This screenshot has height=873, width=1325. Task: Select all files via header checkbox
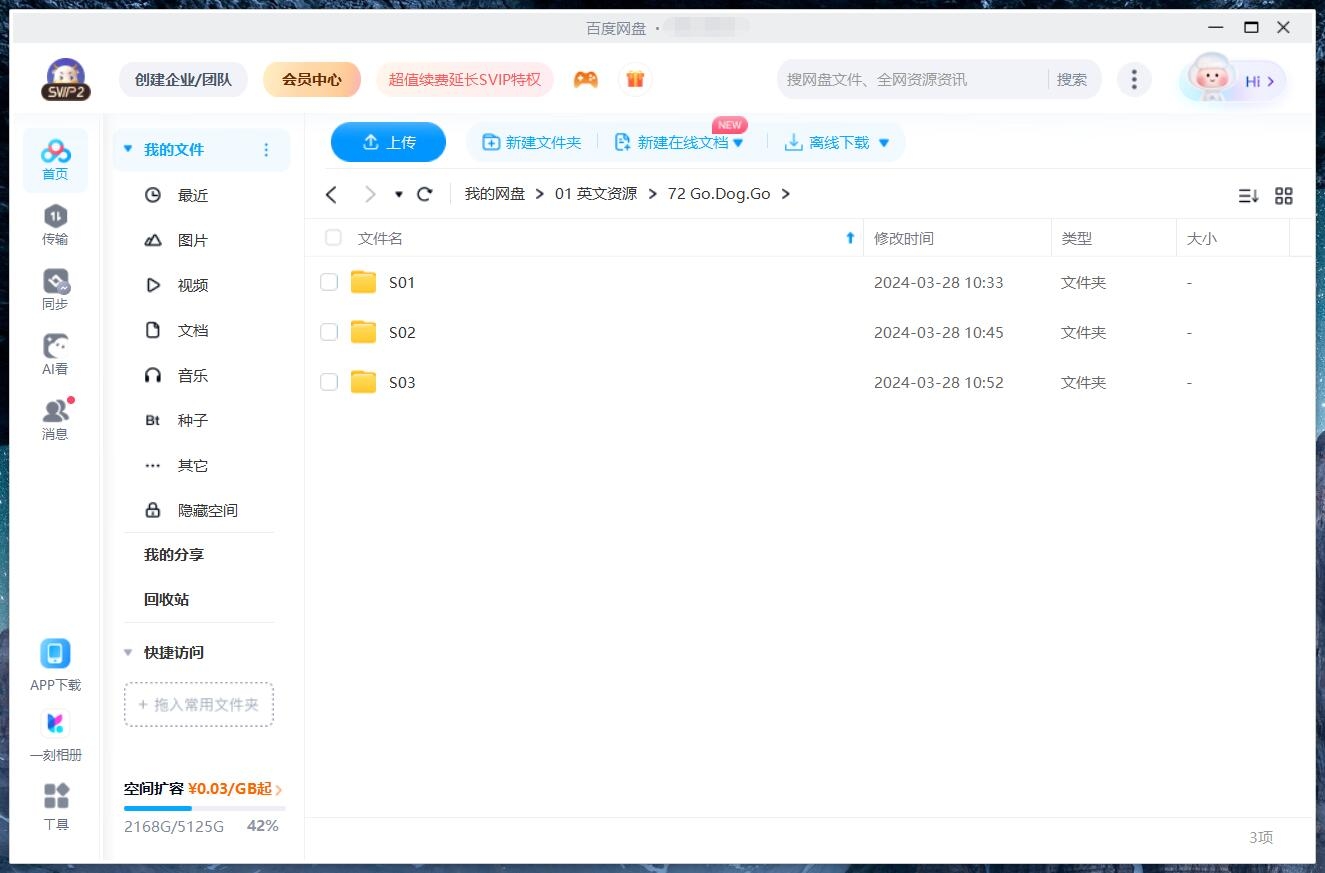tap(333, 238)
